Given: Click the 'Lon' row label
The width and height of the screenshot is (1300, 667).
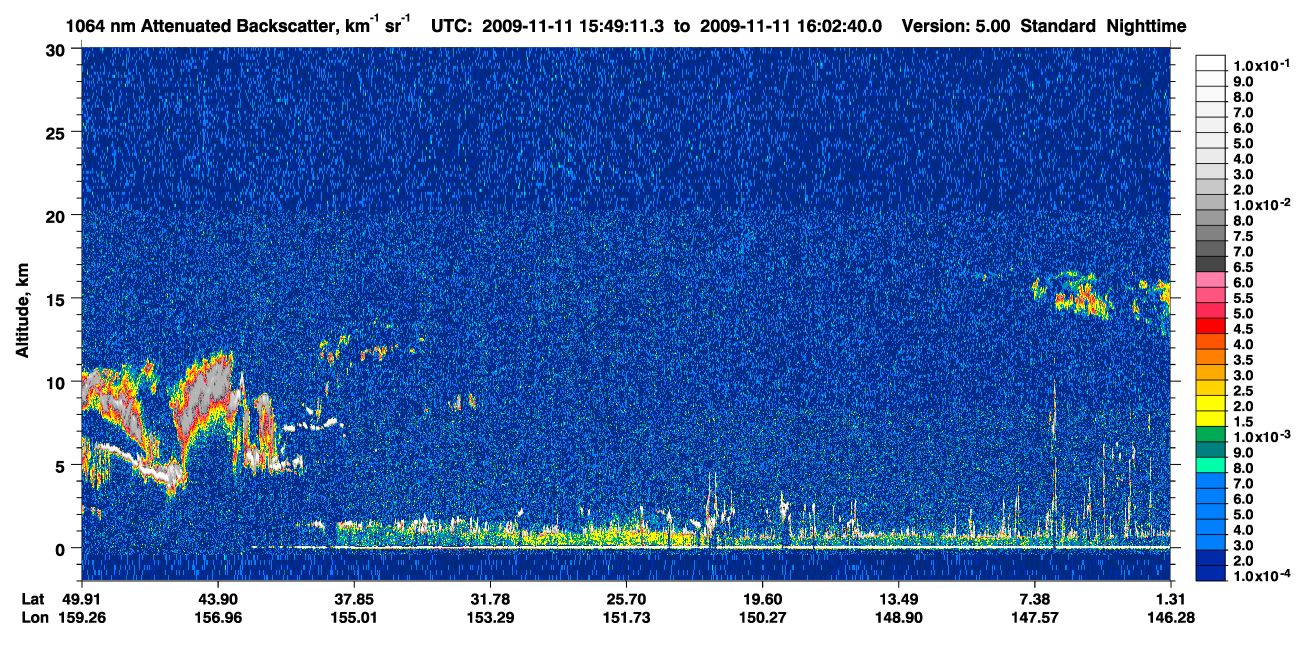Looking at the screenshot, I should [x=34, y=617].
